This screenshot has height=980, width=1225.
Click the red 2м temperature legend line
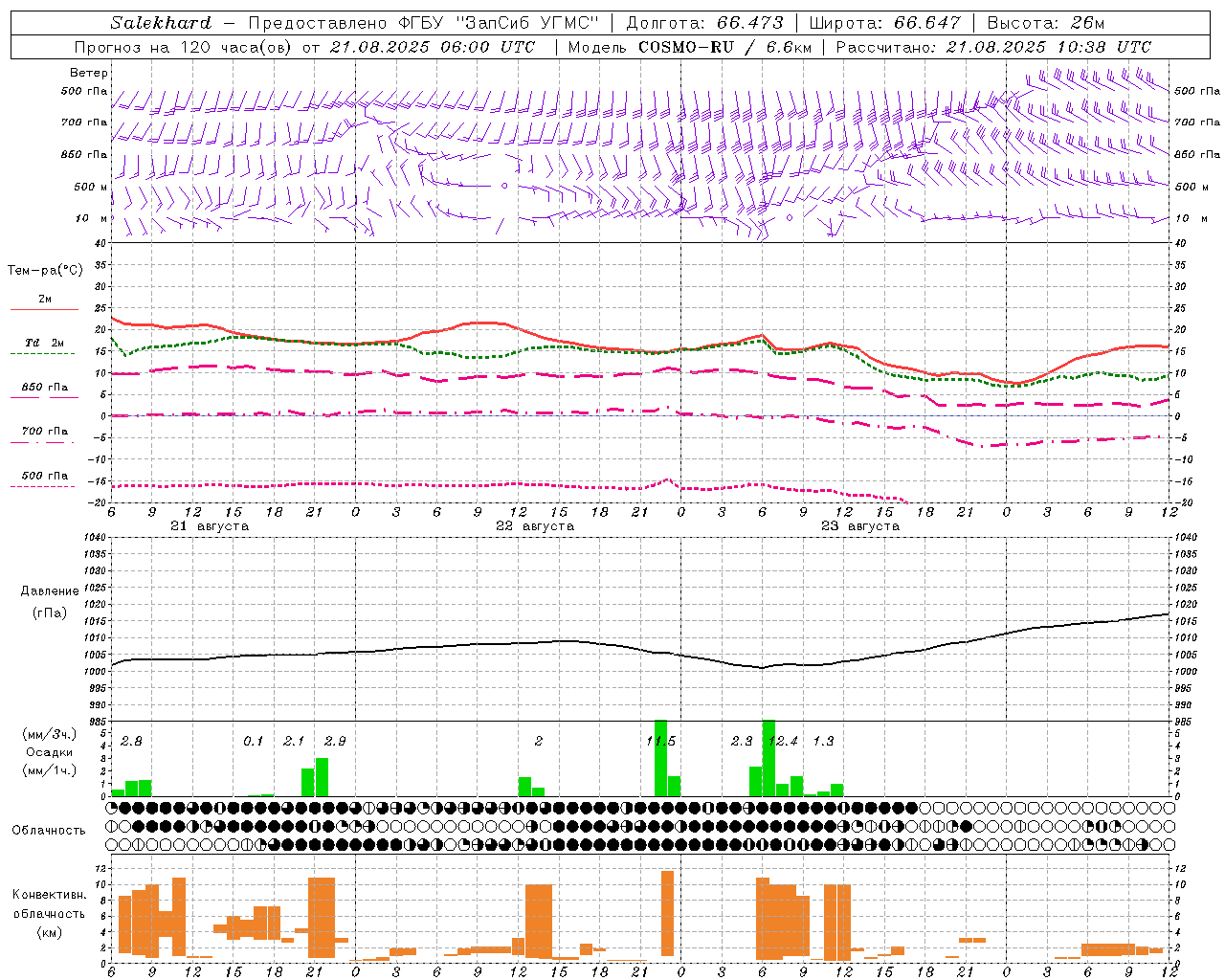point(44,310)
